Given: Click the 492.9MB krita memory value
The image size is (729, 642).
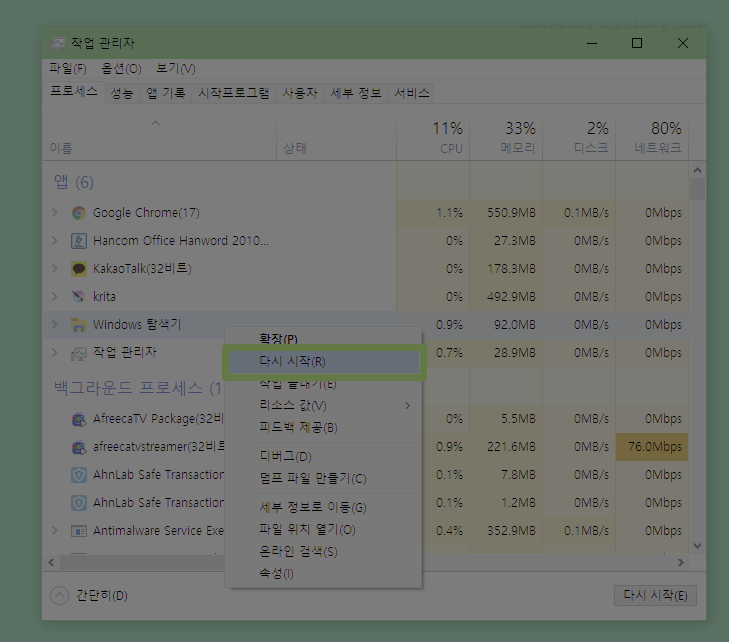Looking at the screenshot, I should coord(511,297).
